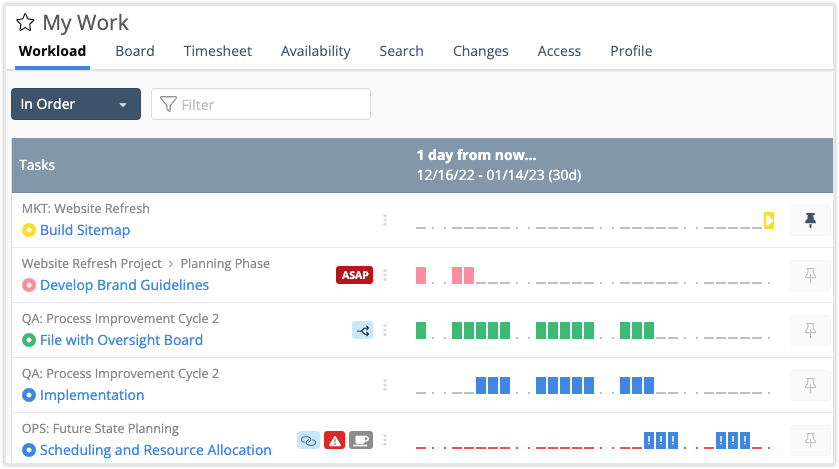The width and height of the screenshot is (839, 469).
Task: Click the yellow finish marker on Build Sitemap schedule
Action: pyautogui.click(x=769, y=220)
